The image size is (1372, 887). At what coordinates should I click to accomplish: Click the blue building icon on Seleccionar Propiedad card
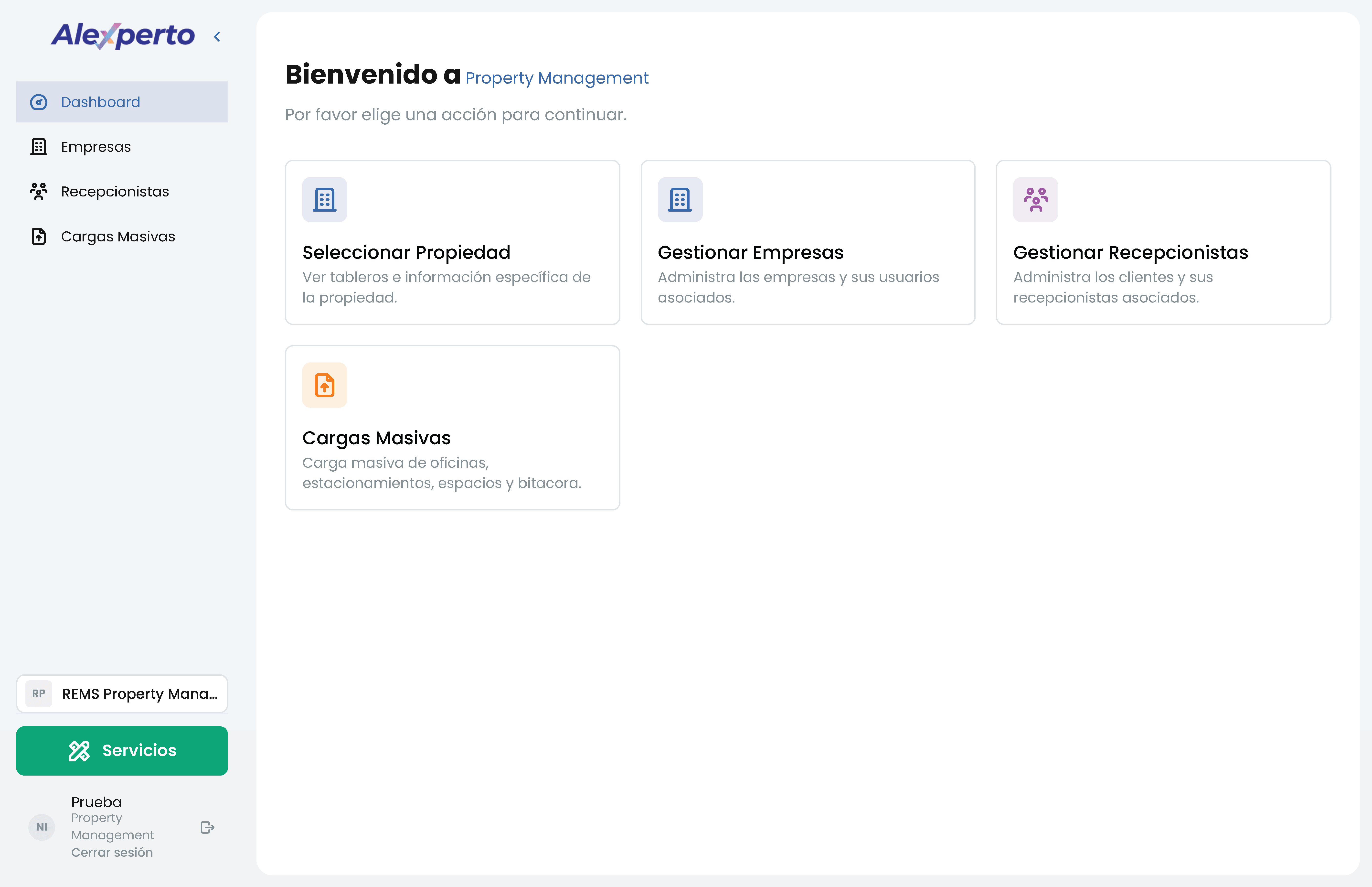(325, 199)
